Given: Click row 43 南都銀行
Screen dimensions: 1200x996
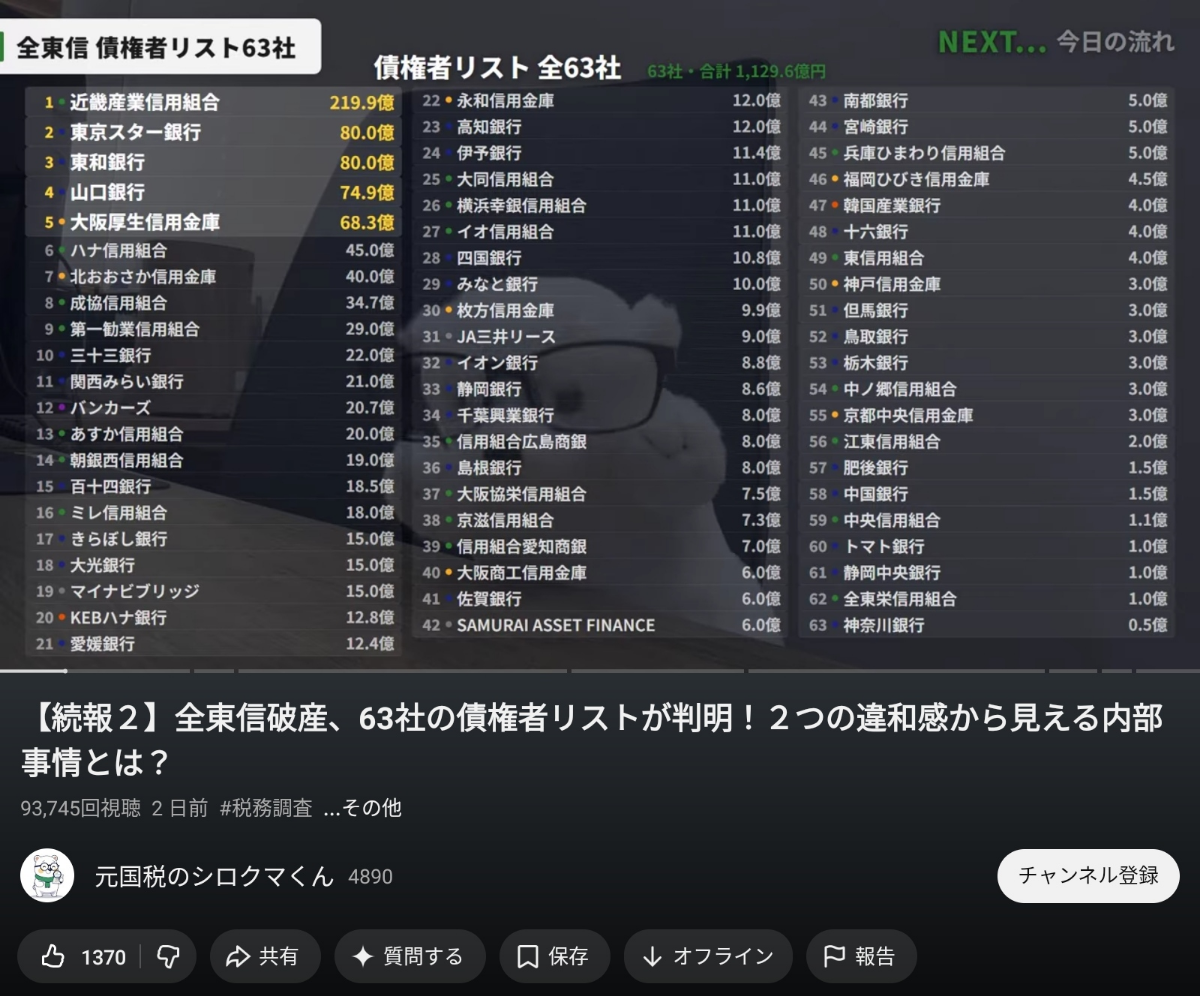Looking at the screenshot, I should click(986, 101).
